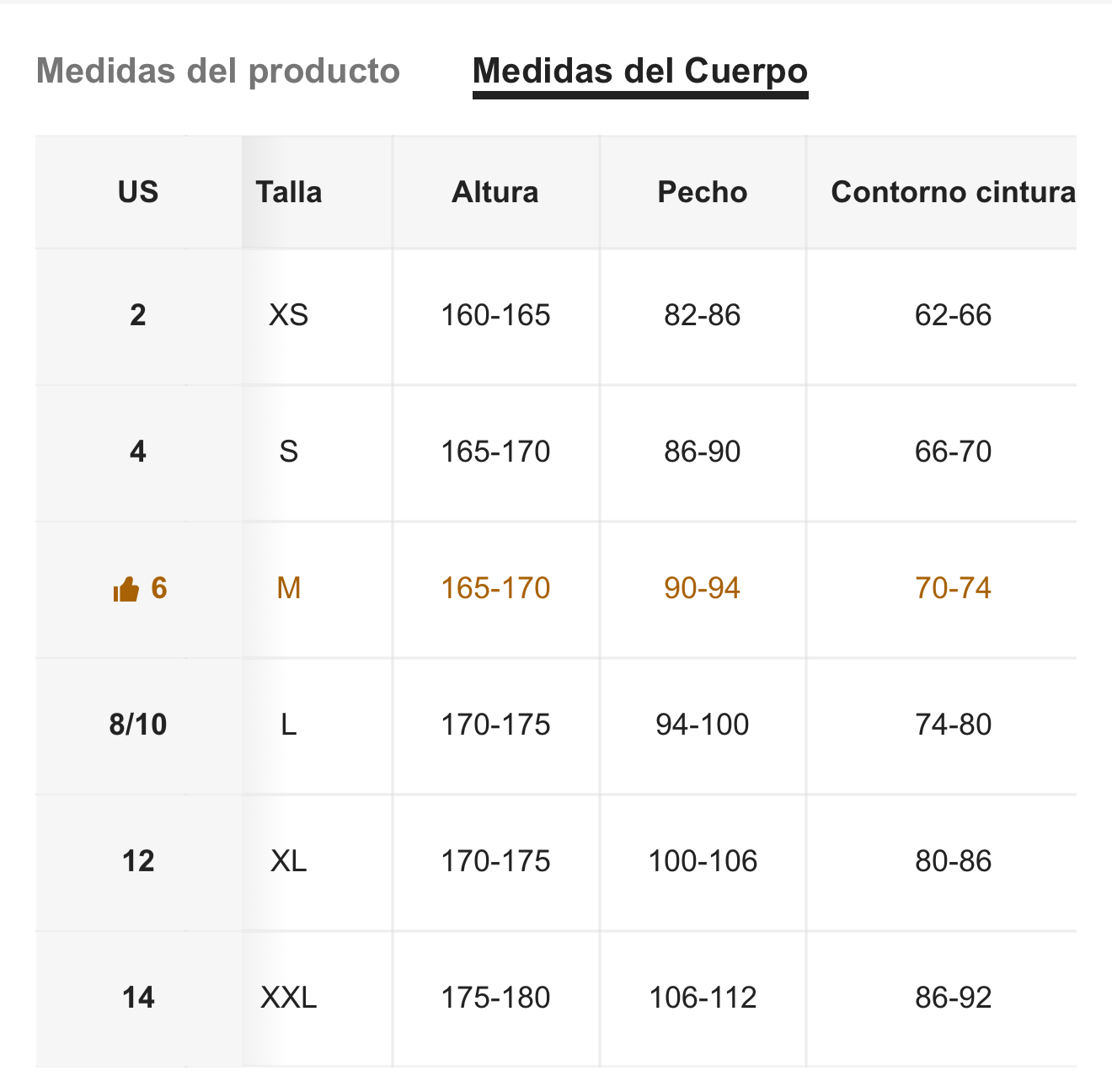The width and height of the screenshot is (1112, 1092).
Task: Click the Altura column header
Action: click(x=495, y=192)
